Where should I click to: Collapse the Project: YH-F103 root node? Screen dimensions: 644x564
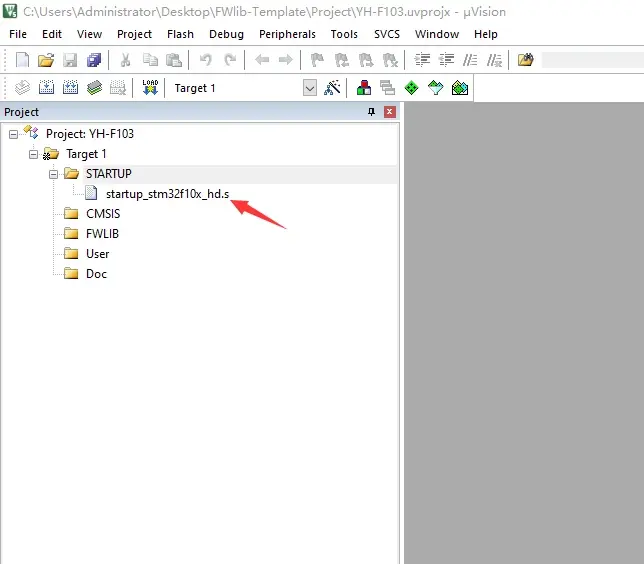click(x=14, y=134)
